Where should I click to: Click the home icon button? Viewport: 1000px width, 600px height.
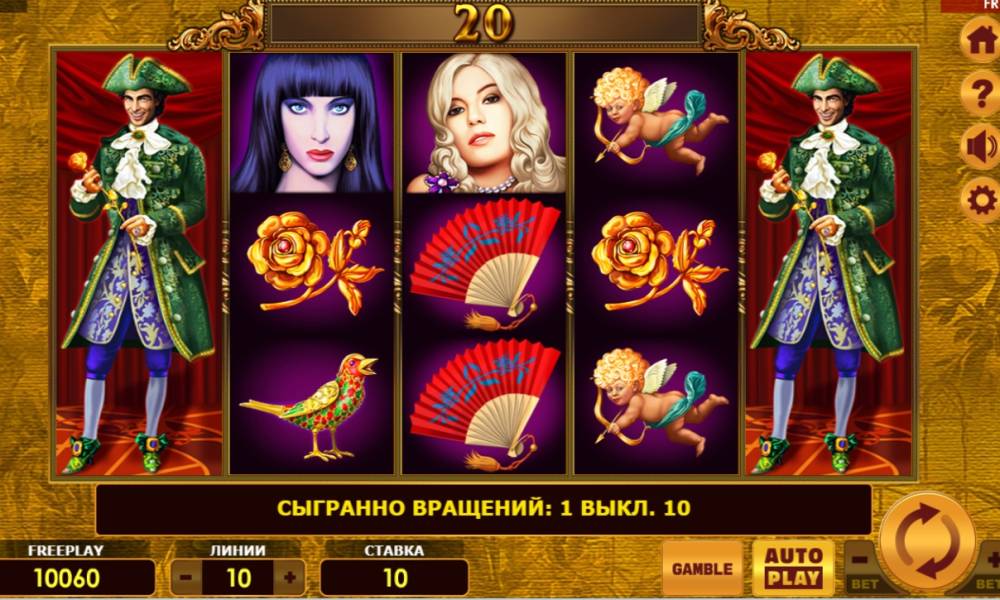pyautogui.click(x=982, y=41)
